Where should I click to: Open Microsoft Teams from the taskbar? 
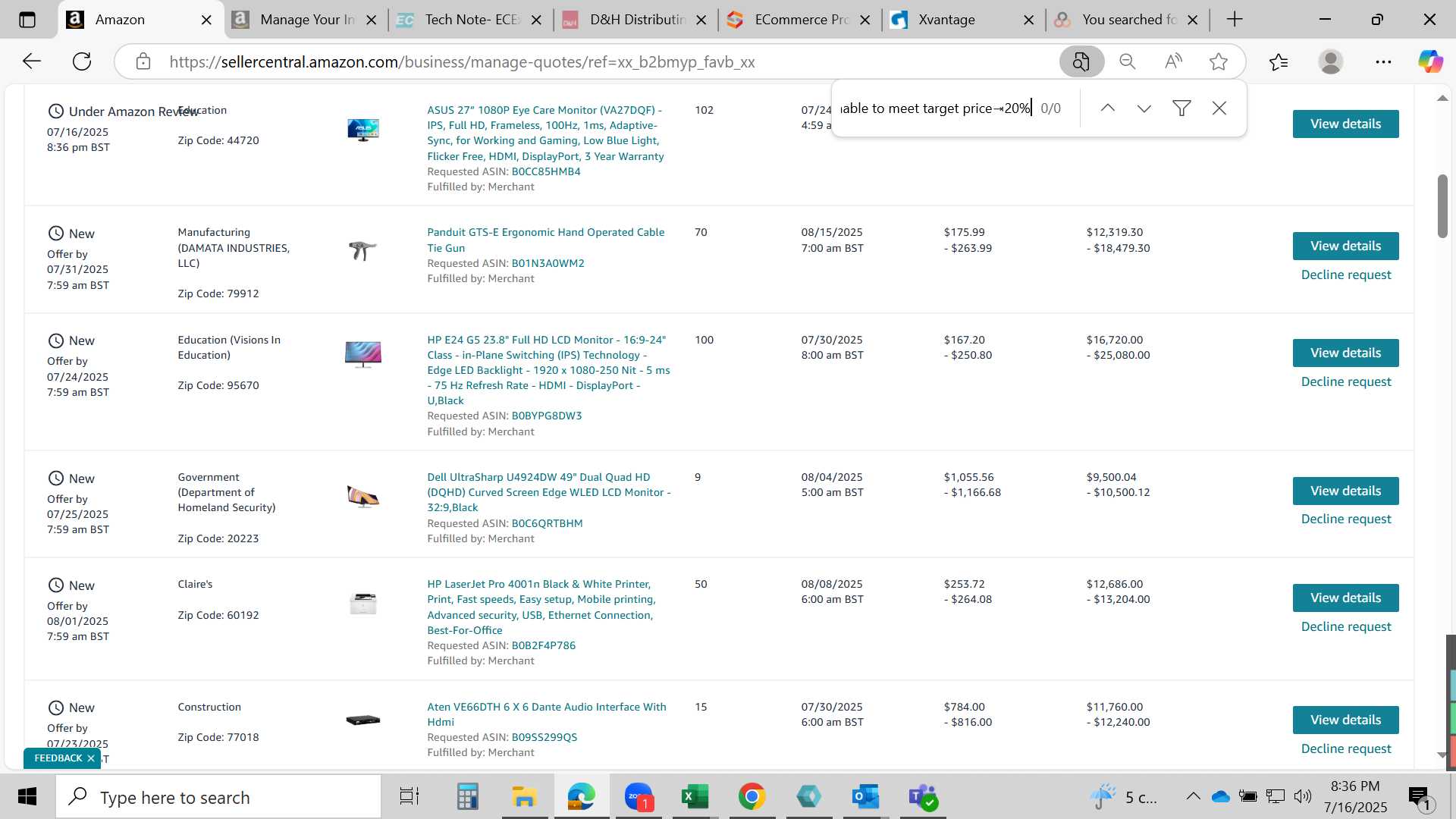pyautogui.click(x=922, y=797)
